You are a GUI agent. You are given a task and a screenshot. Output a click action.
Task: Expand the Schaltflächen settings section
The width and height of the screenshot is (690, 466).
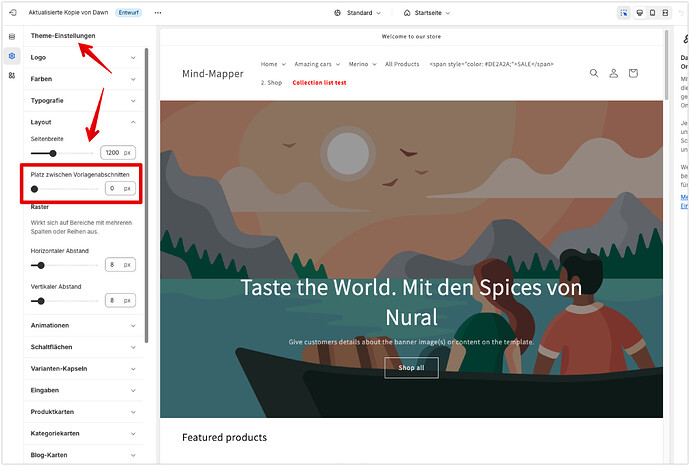(x=83, y=347)
